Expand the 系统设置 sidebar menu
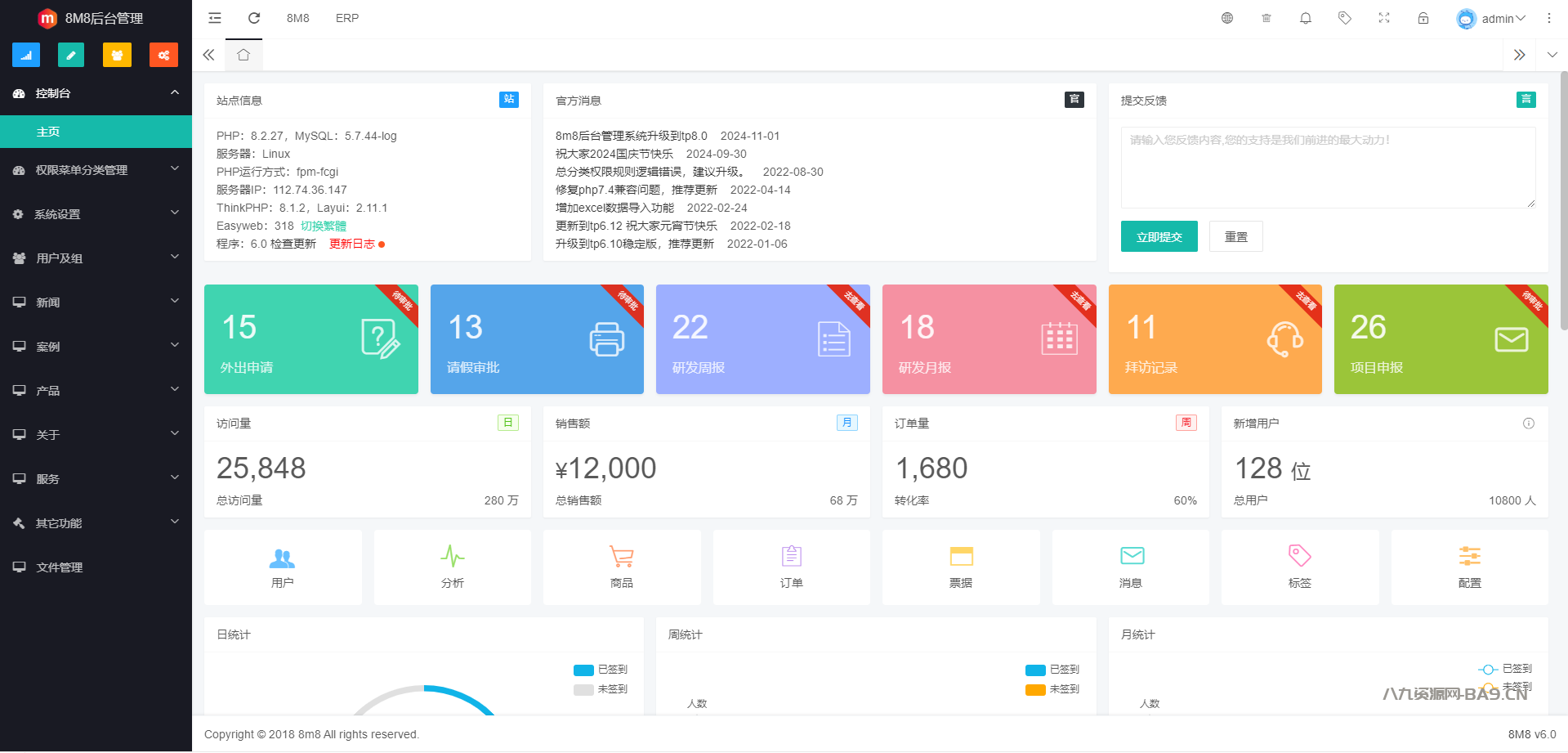The image size is (1568, 753). [x=96, y=214]
